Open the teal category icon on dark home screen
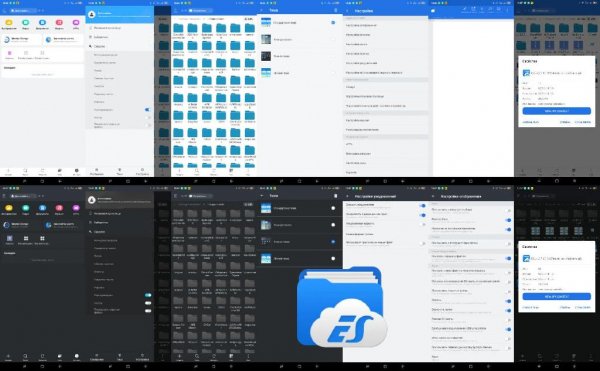This screenshot has height=371, width=600. click(26, 208)
